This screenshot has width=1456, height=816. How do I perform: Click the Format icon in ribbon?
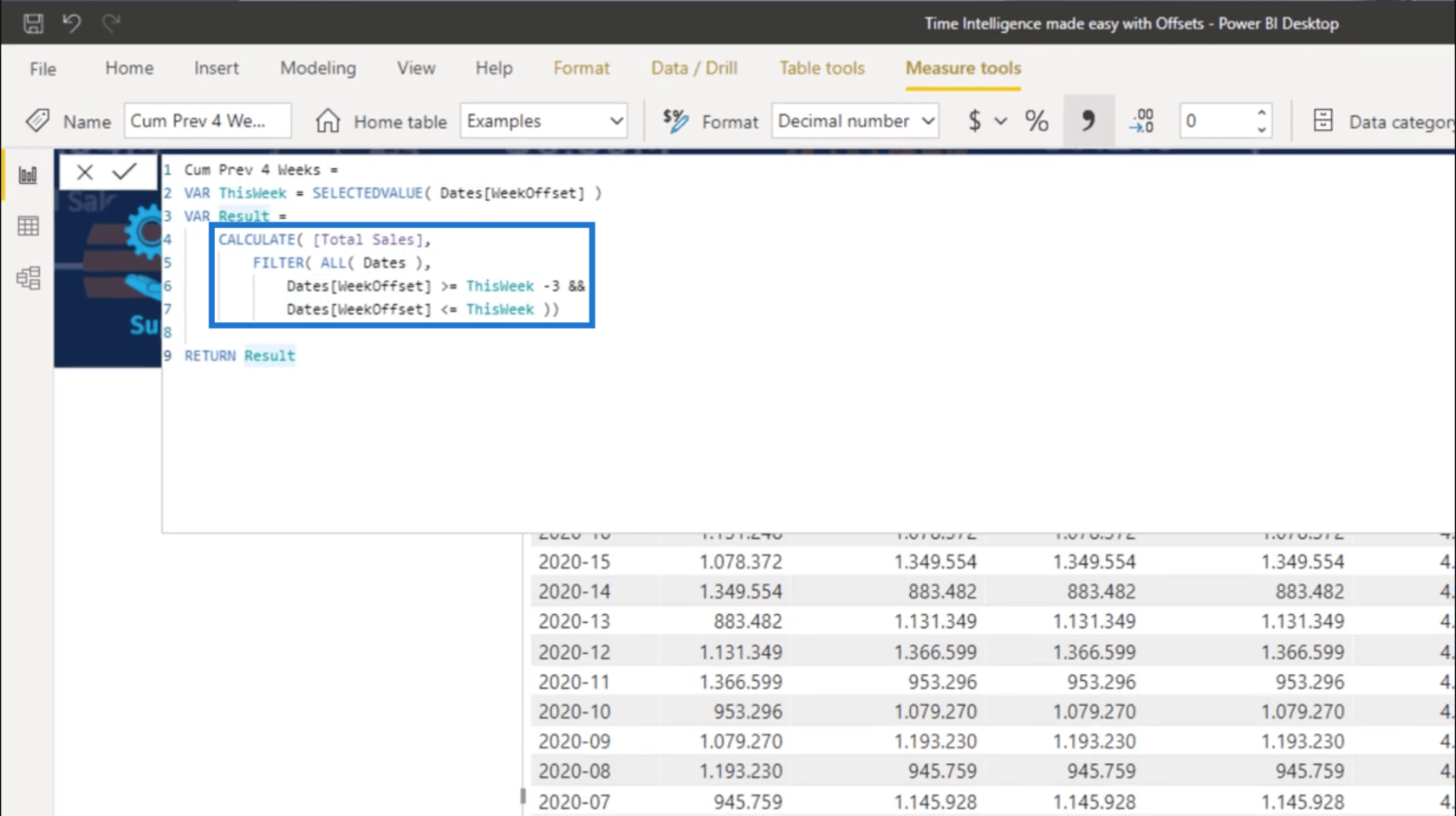pos(675,120)
